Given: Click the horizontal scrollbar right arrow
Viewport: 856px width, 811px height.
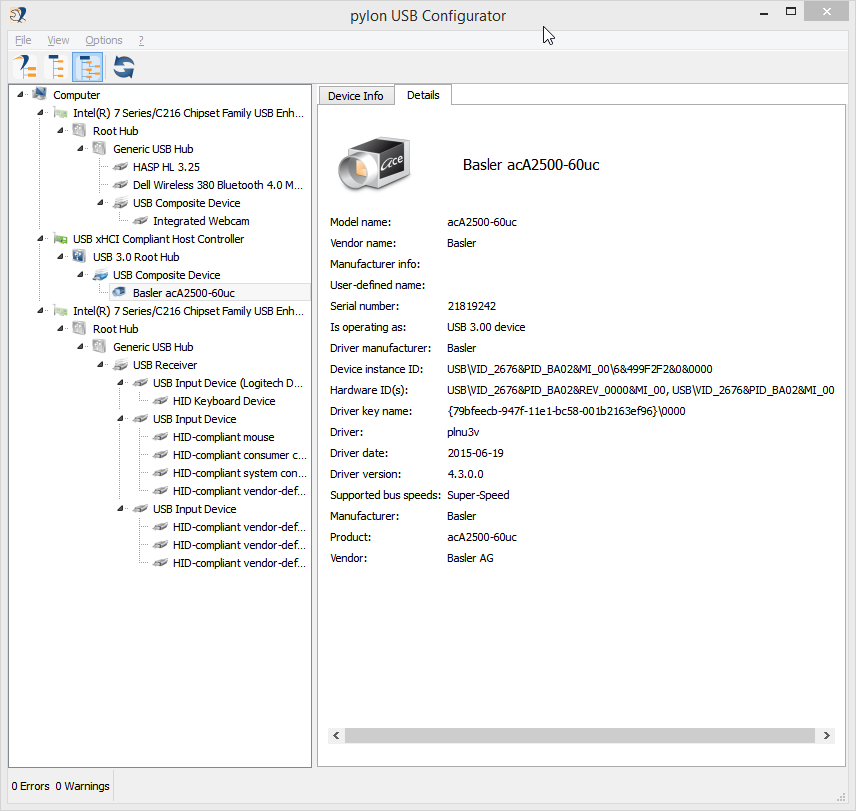Looking at the screenshot, I should click(x=826, y=735).
